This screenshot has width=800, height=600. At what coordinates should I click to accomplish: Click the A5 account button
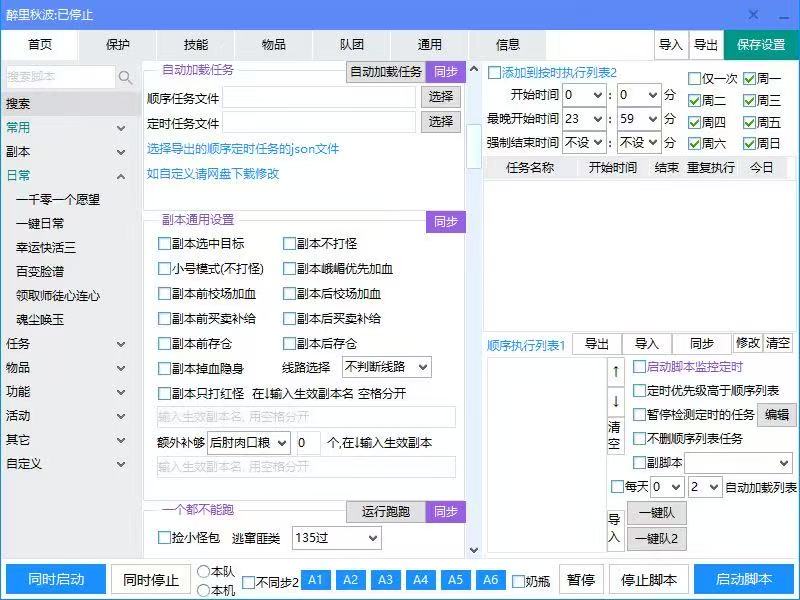(x=455, y=580)
